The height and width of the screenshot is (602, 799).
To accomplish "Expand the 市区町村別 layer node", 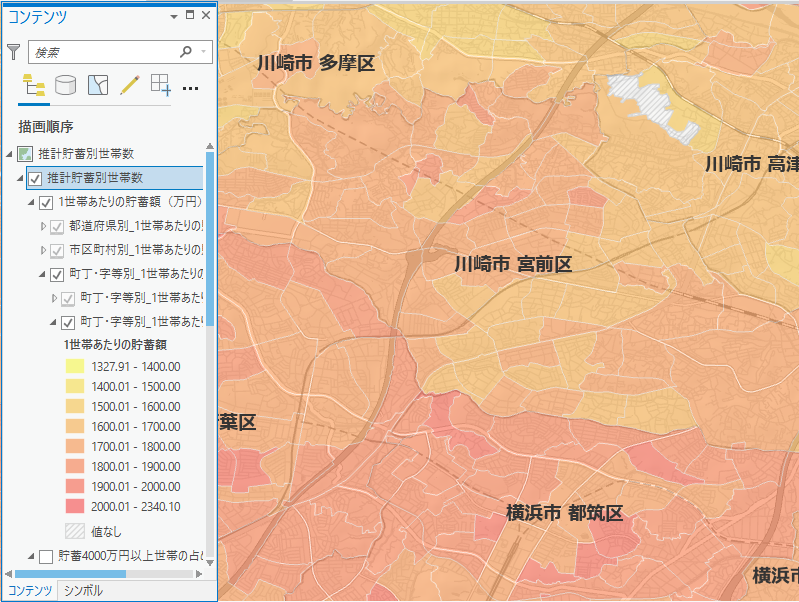I will tap(43, 250).
